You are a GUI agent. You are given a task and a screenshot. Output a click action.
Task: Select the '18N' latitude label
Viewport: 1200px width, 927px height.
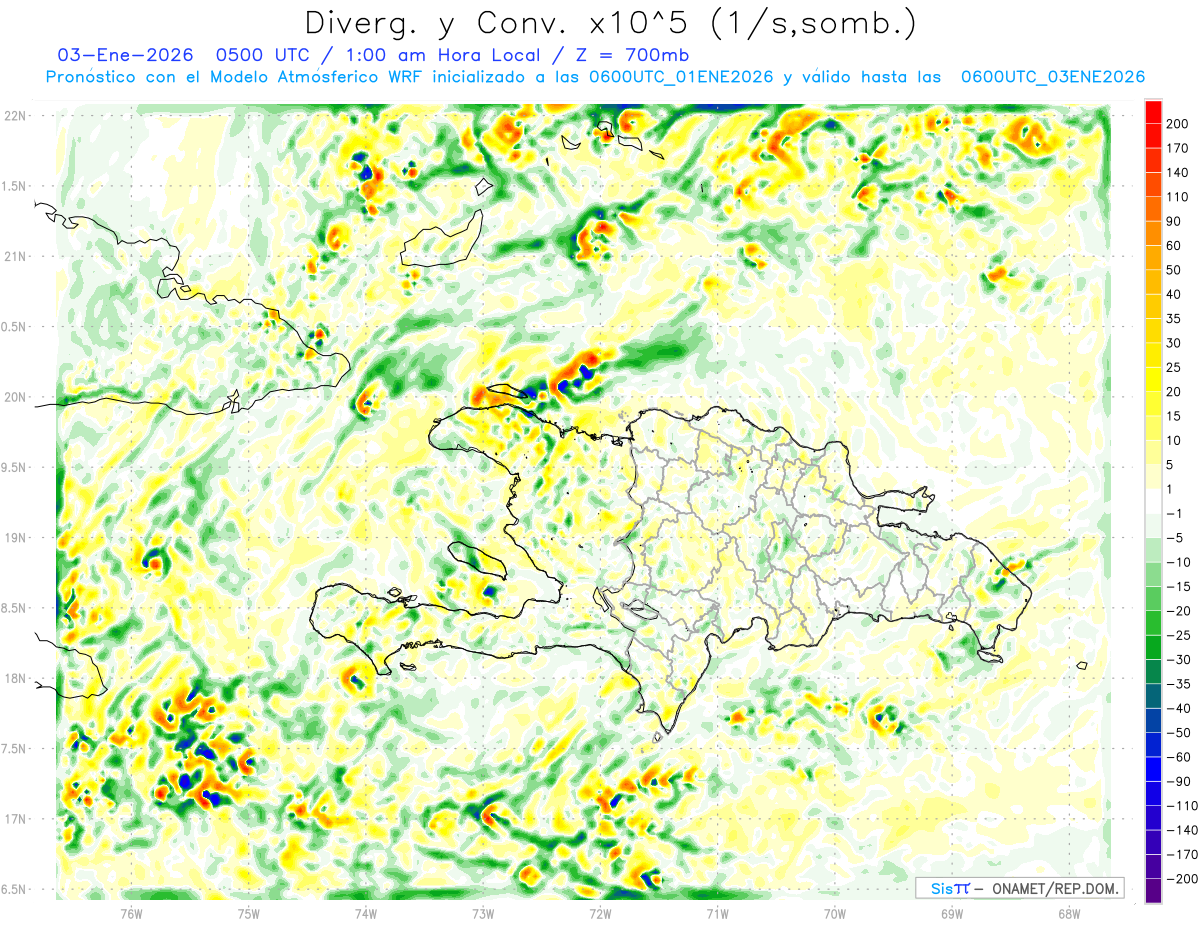(15, 679)
